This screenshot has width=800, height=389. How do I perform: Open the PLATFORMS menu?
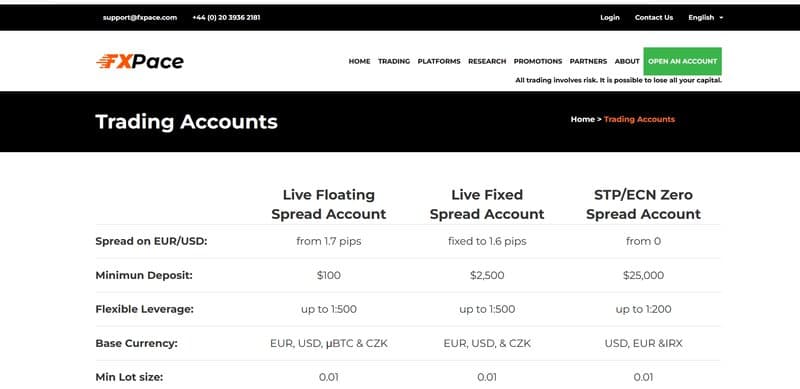pos(439,61)
